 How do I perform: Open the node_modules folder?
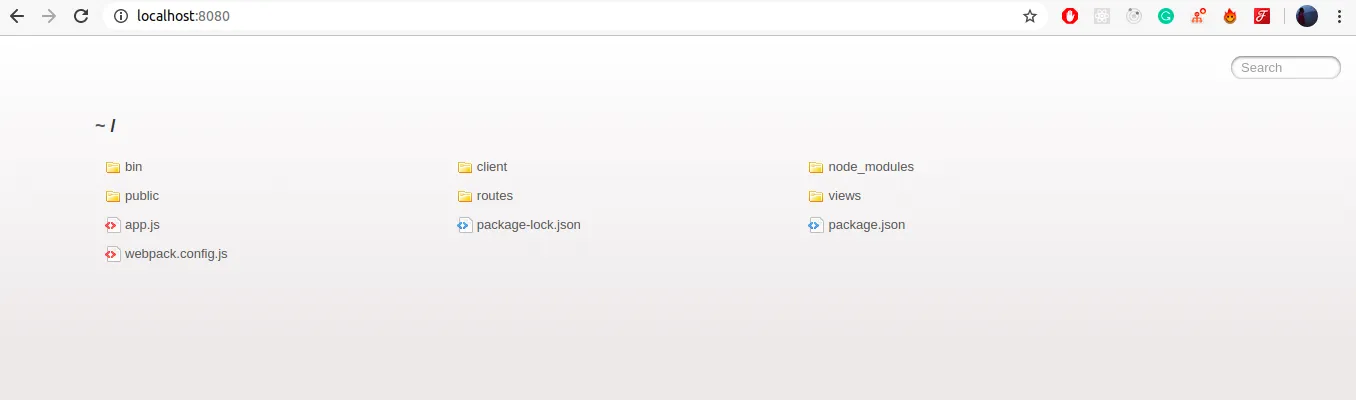click(x=870, y=167)
